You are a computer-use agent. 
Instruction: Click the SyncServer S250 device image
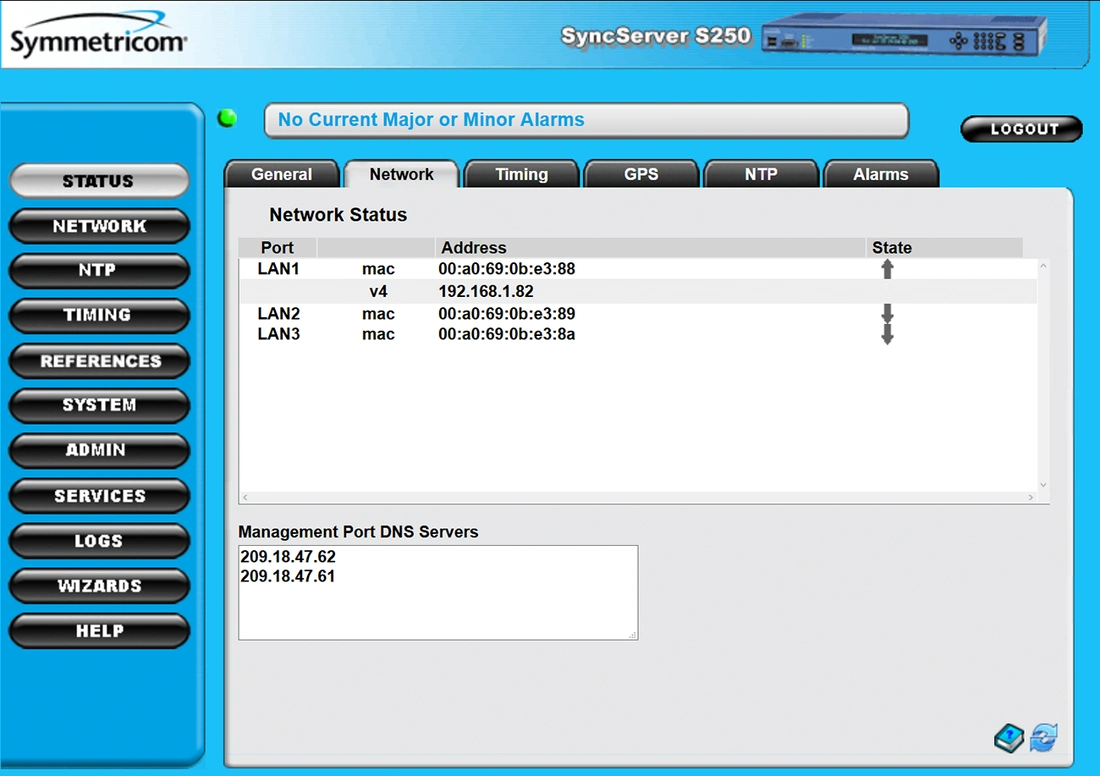[x=904, y=34]
